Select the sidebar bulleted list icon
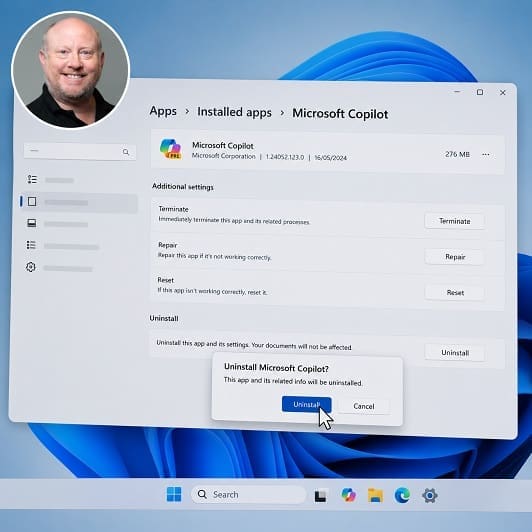The width and height of the screenshot is (532, 532). click(31, 245)
